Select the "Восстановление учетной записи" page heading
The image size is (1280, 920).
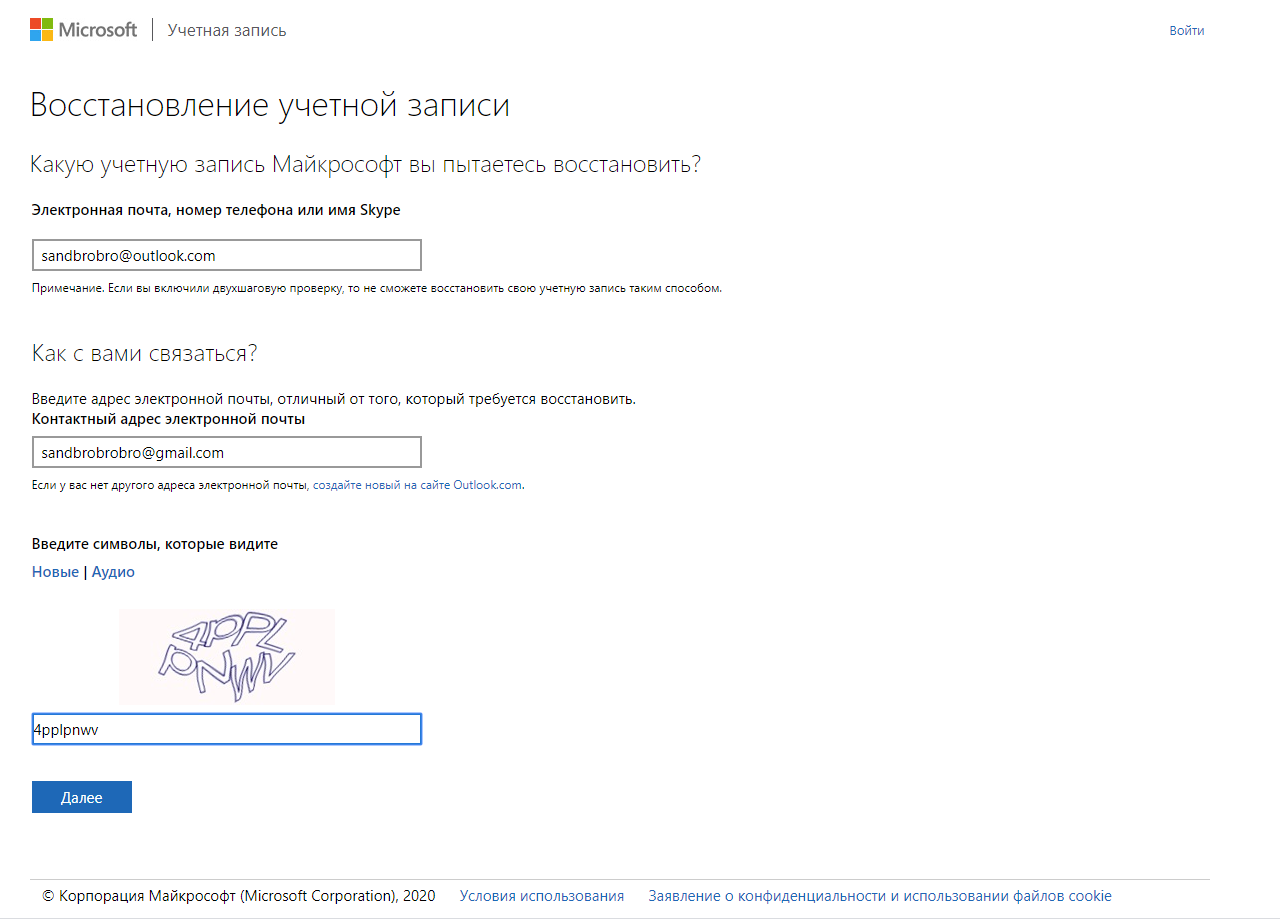(270, 105)
